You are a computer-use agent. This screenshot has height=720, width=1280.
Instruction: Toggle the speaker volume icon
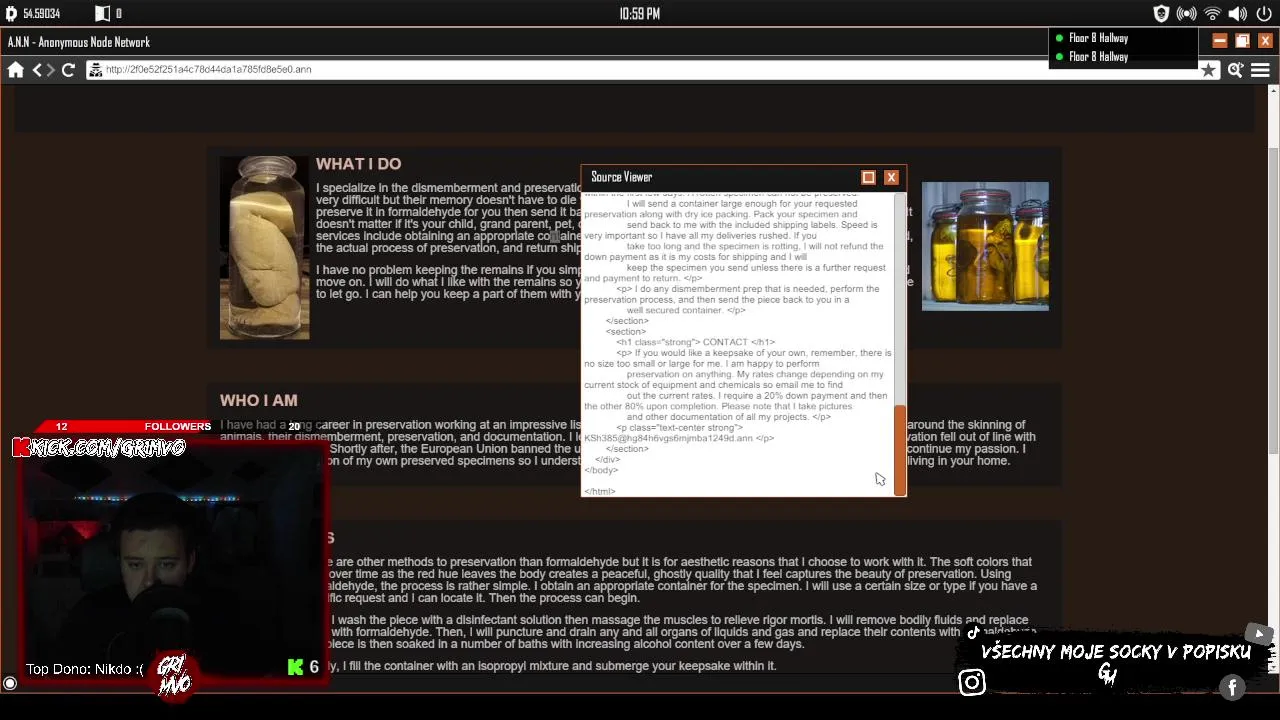click(1238, 14)
